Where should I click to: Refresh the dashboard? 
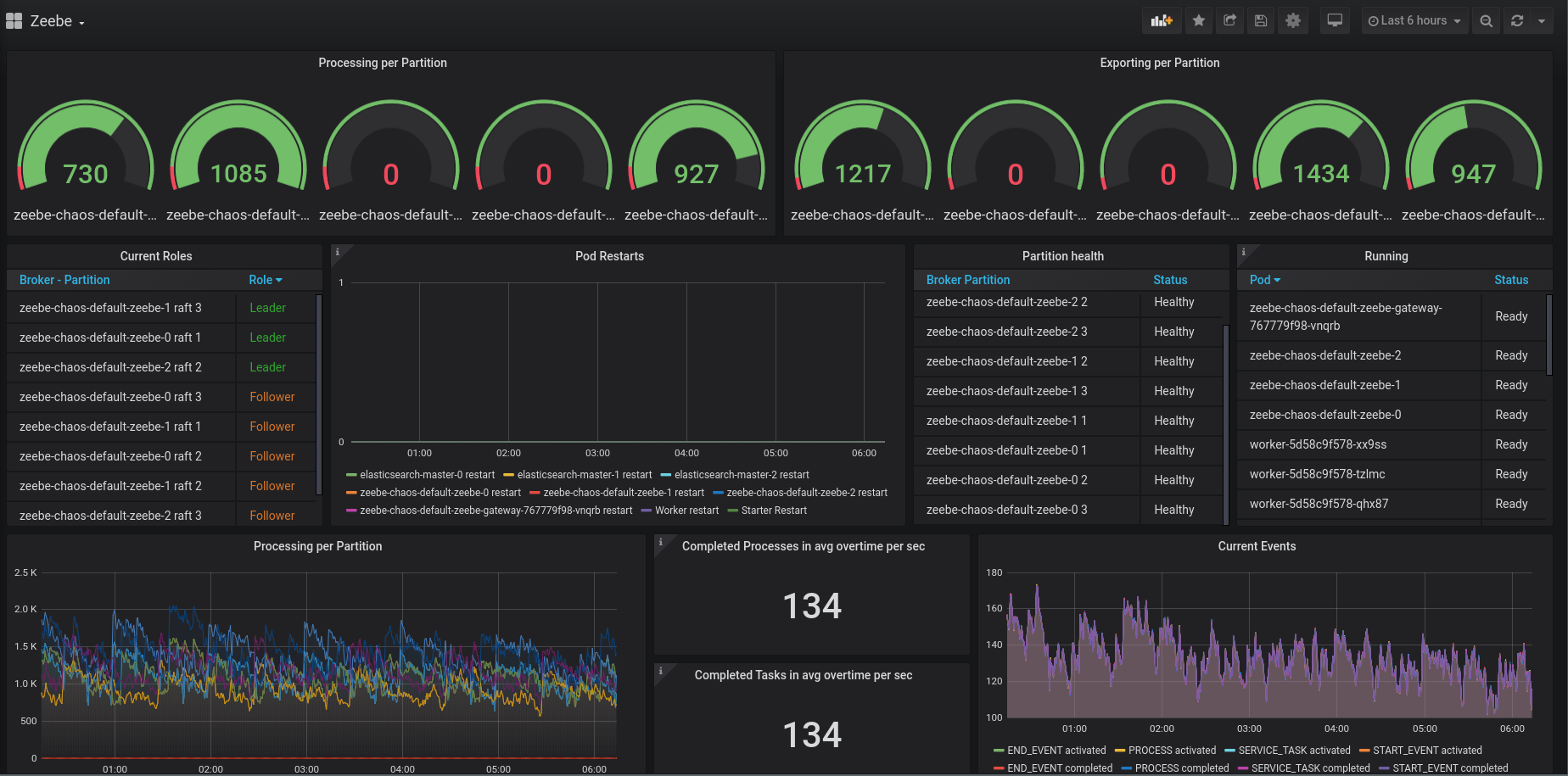point(1517,21)
